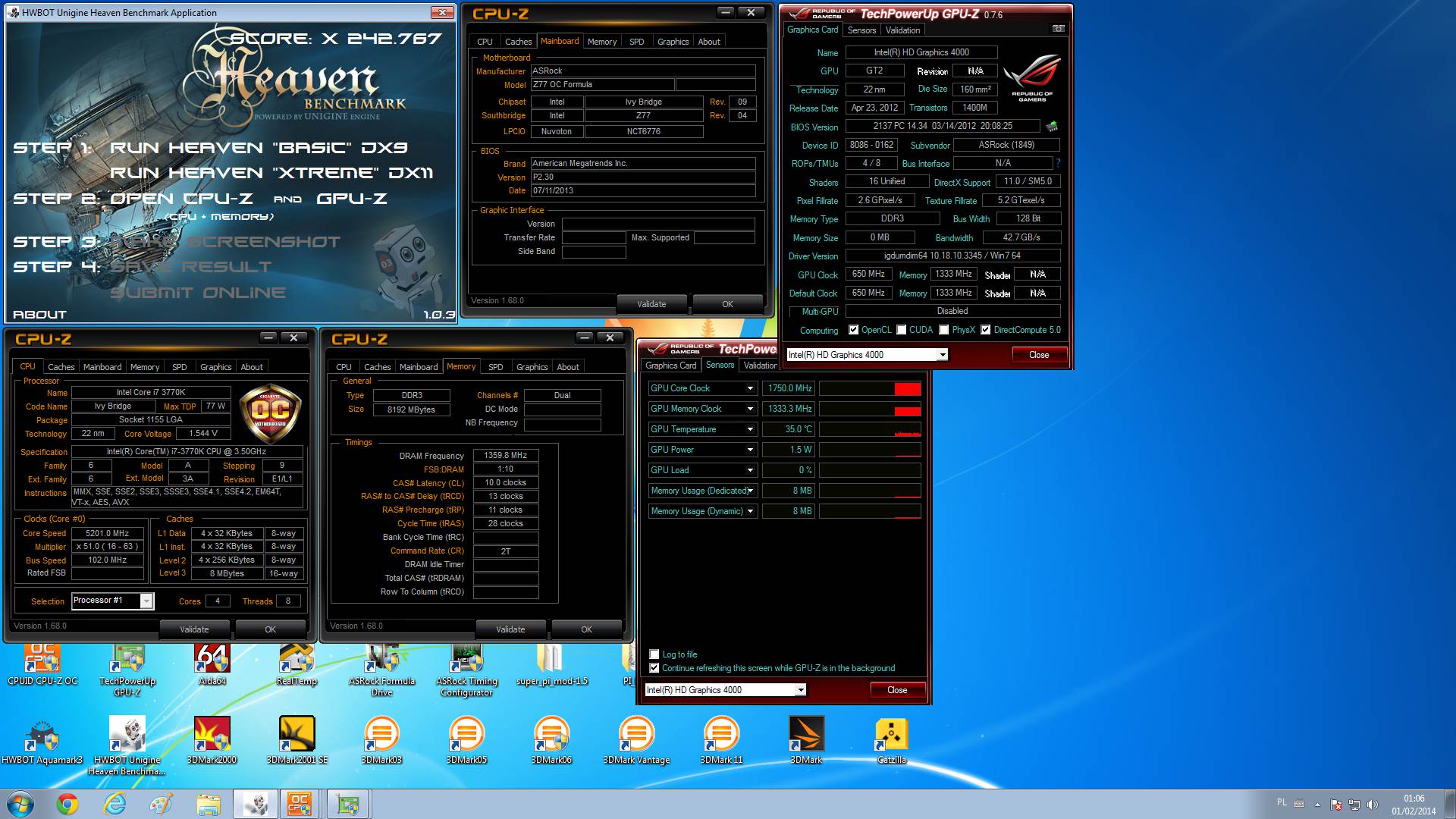The height and width of the screenshot is (819, 1456).
Task: Expand GPU Power sensor dropdown
Action: pos(750,450)
